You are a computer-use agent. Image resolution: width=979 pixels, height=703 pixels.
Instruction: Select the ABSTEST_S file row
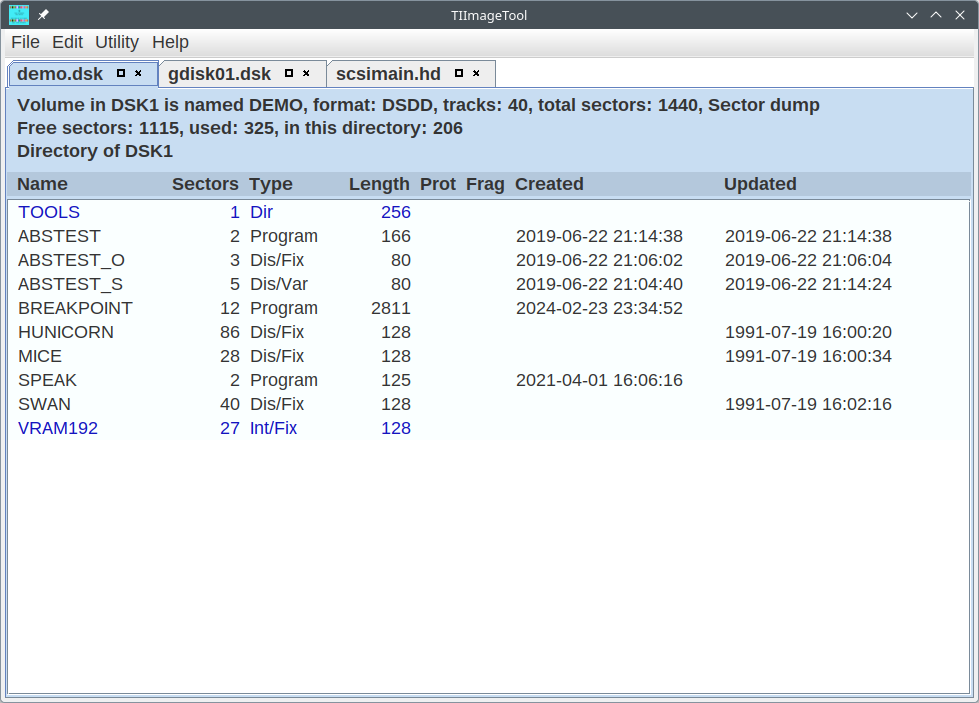[x=70, y=284]
